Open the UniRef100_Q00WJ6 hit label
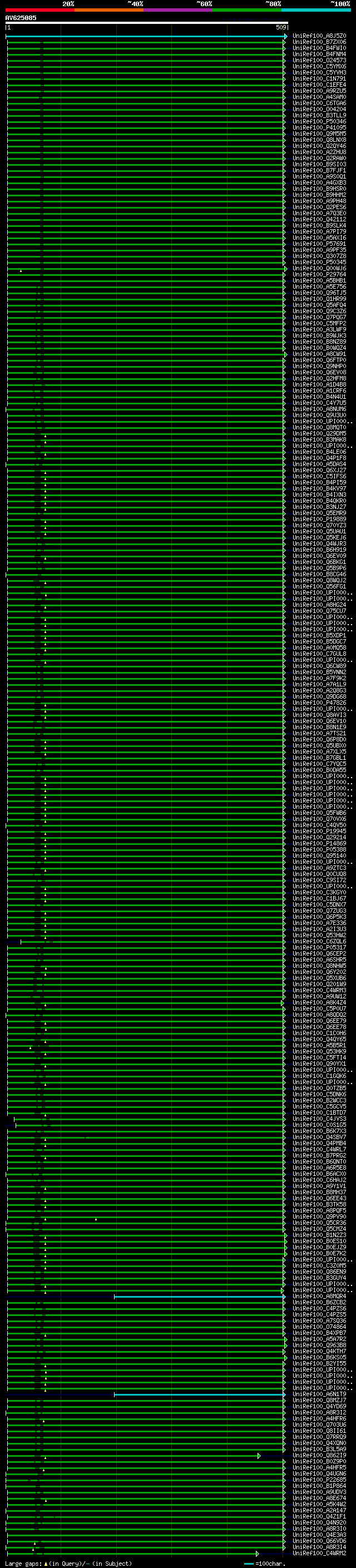This screenshot has height=1568, width=356. tap(319, 269)
